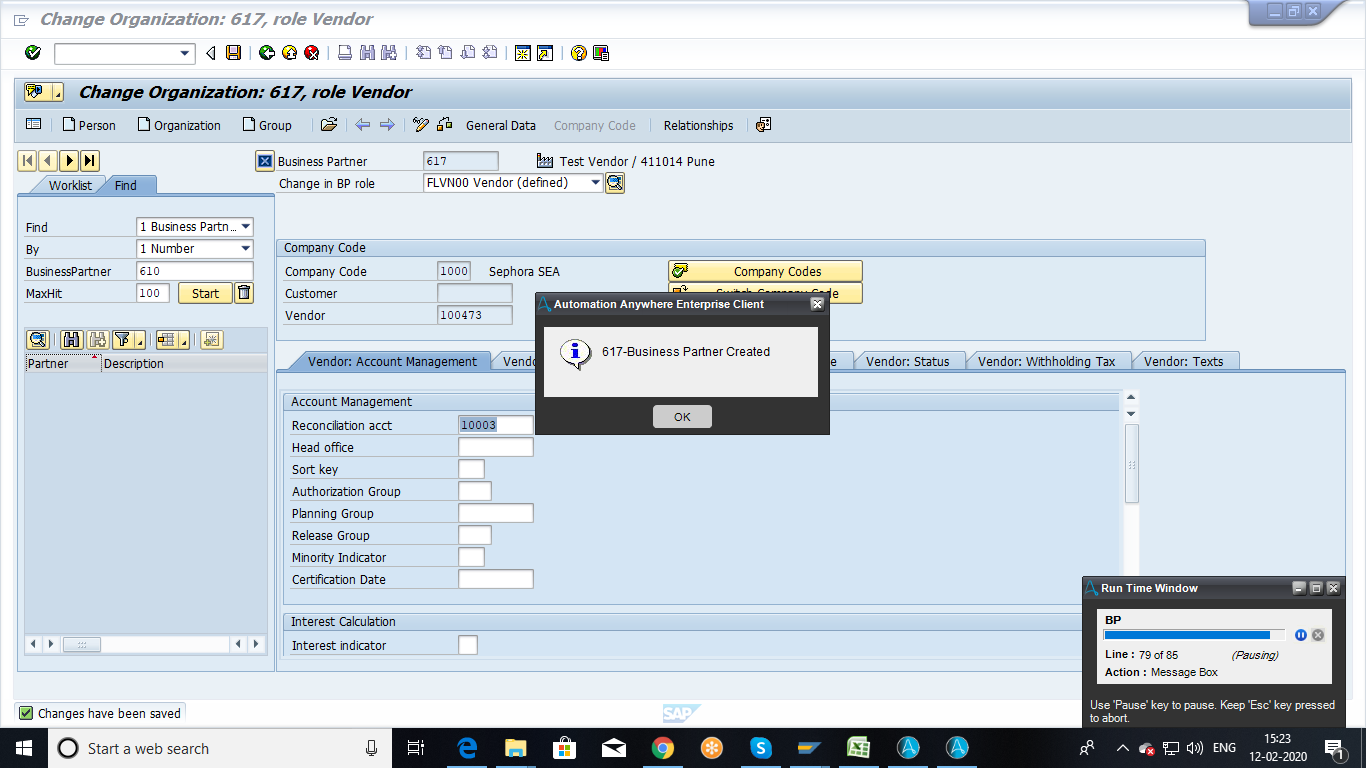Click the trash icon beside Start
Viewport: 1366px width, 768px height.
[x=244, y=293]
